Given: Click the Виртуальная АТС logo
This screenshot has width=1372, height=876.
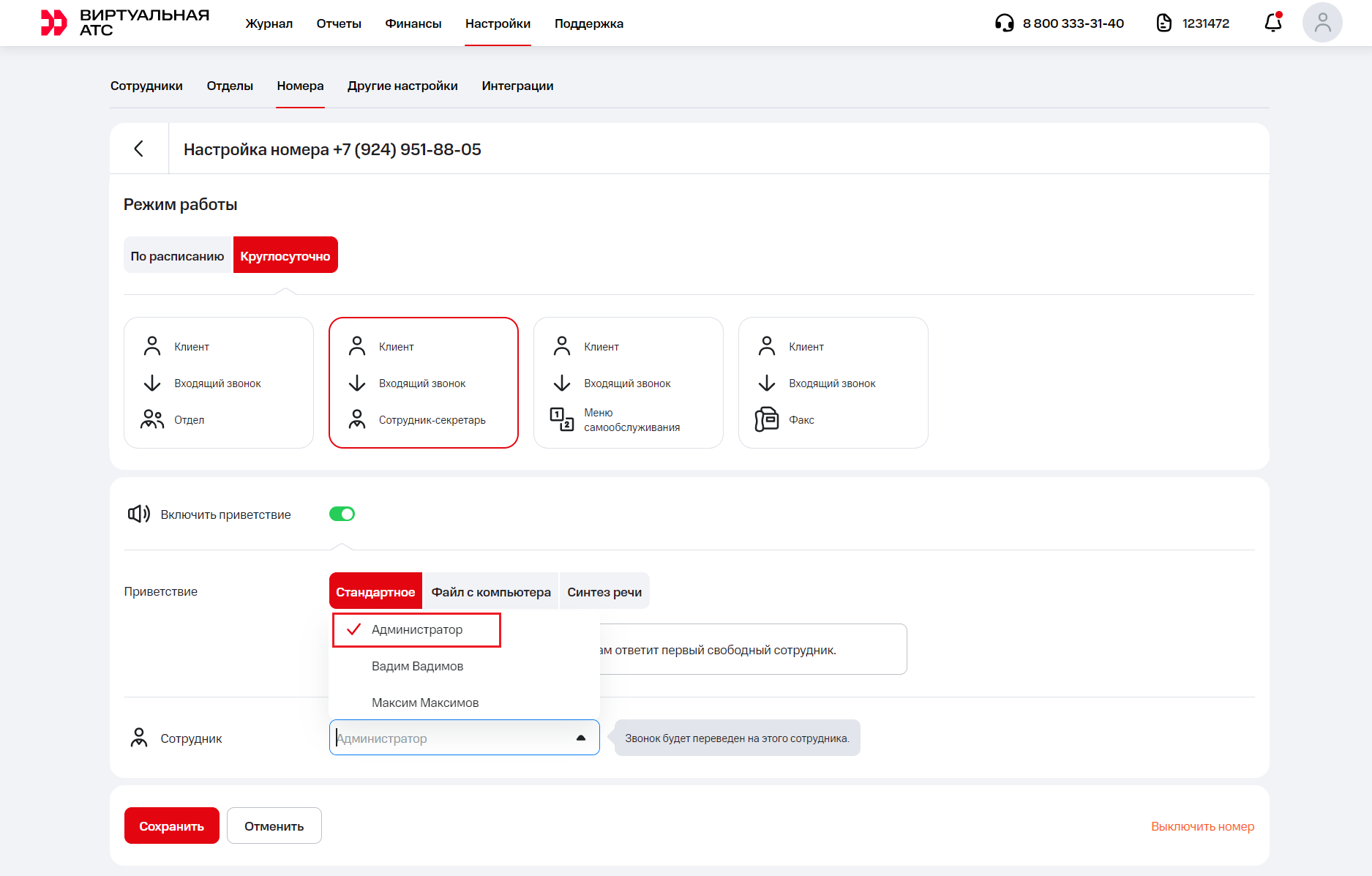Looking at the screenshot, I should click(125, 23).
